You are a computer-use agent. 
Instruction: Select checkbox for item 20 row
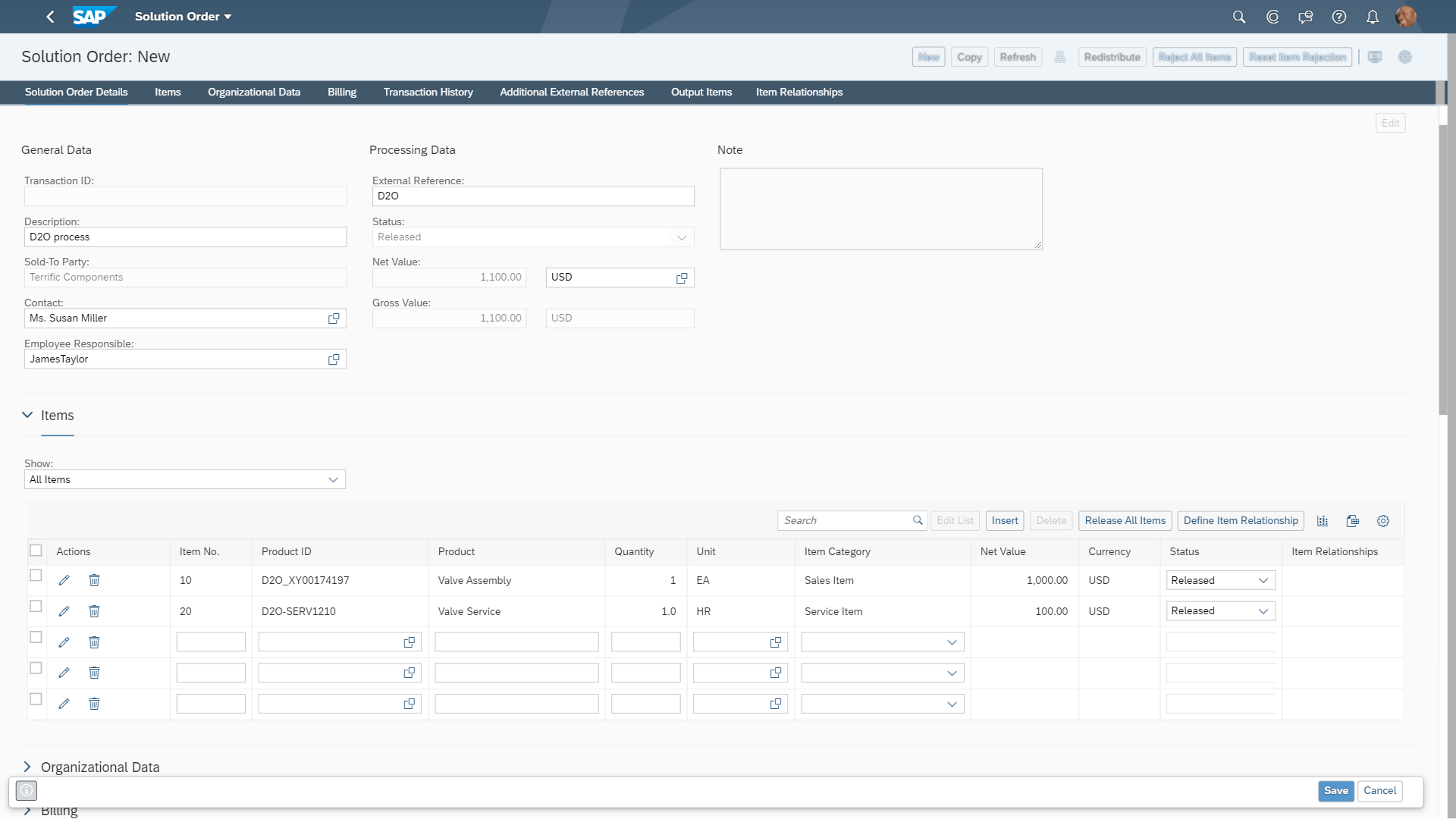pos(36,607)
